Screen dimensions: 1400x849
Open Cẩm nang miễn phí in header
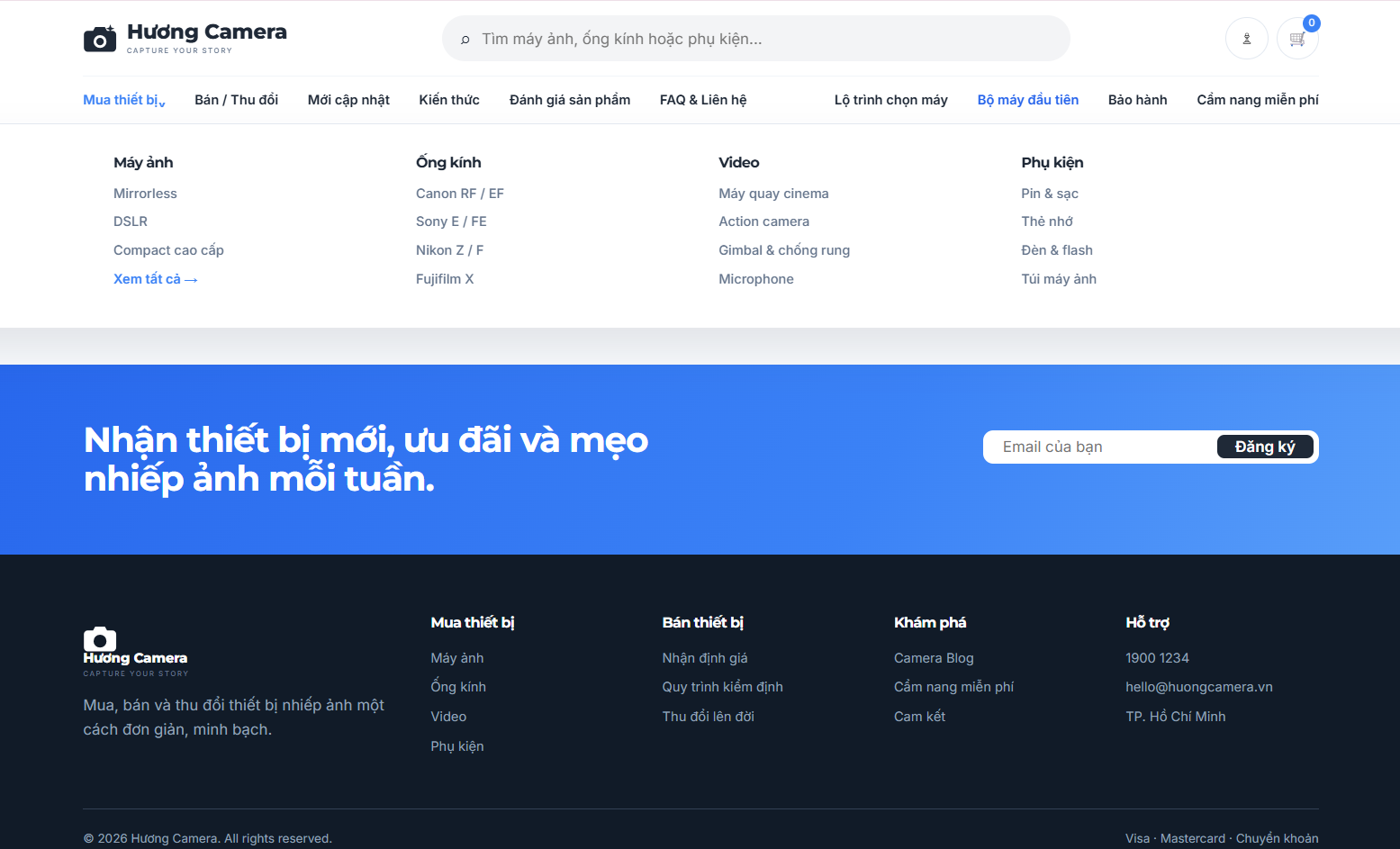[1258, 100]
